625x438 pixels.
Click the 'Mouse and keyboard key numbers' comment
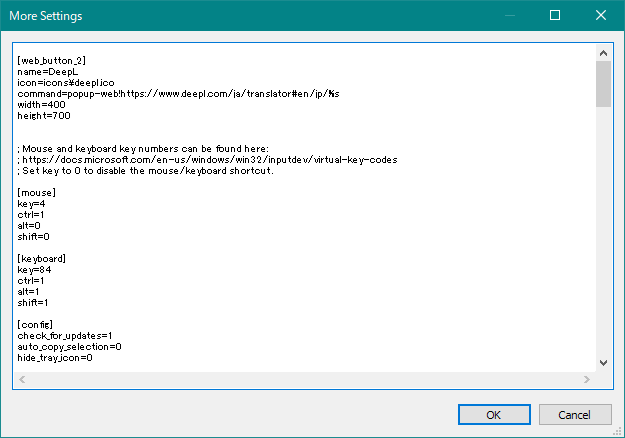(x=143, y=149)
